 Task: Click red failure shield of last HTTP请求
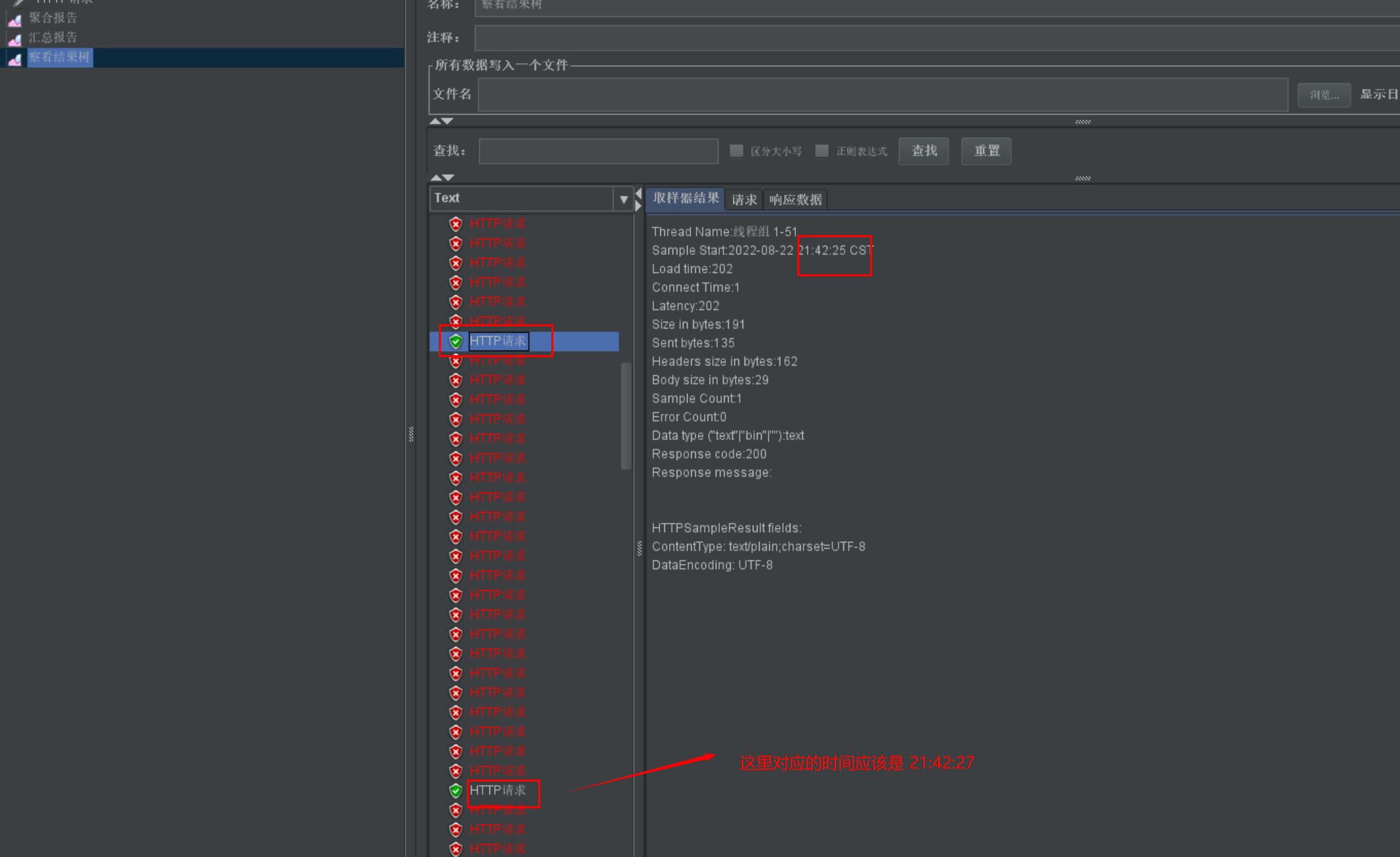[456, 849]
